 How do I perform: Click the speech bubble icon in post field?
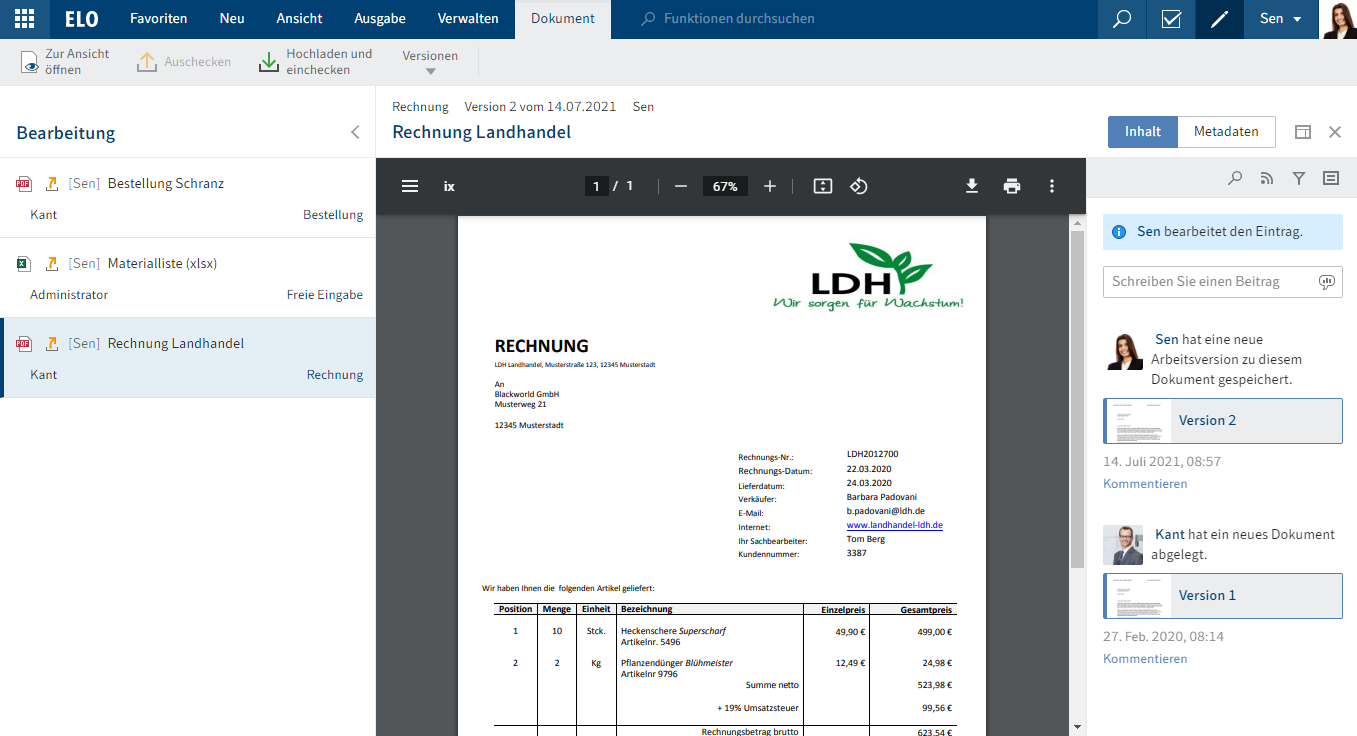click(1327, 282)
